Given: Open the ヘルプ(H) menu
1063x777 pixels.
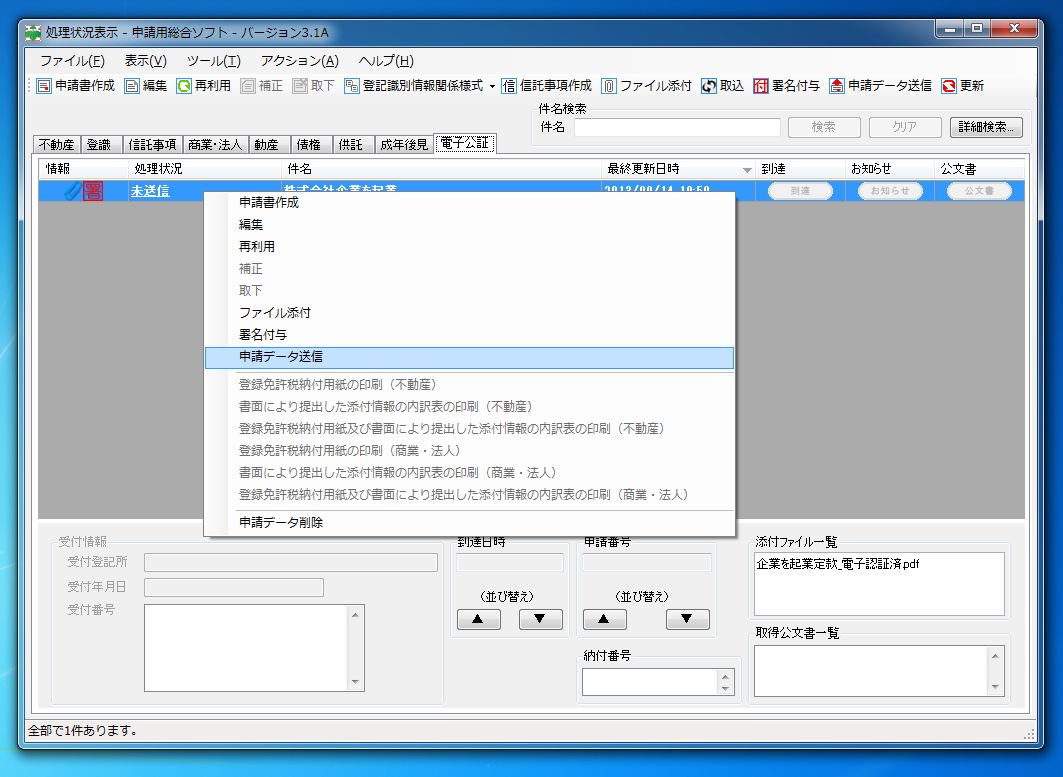Looking at the screenshot, I should click(x=386, y=61).
